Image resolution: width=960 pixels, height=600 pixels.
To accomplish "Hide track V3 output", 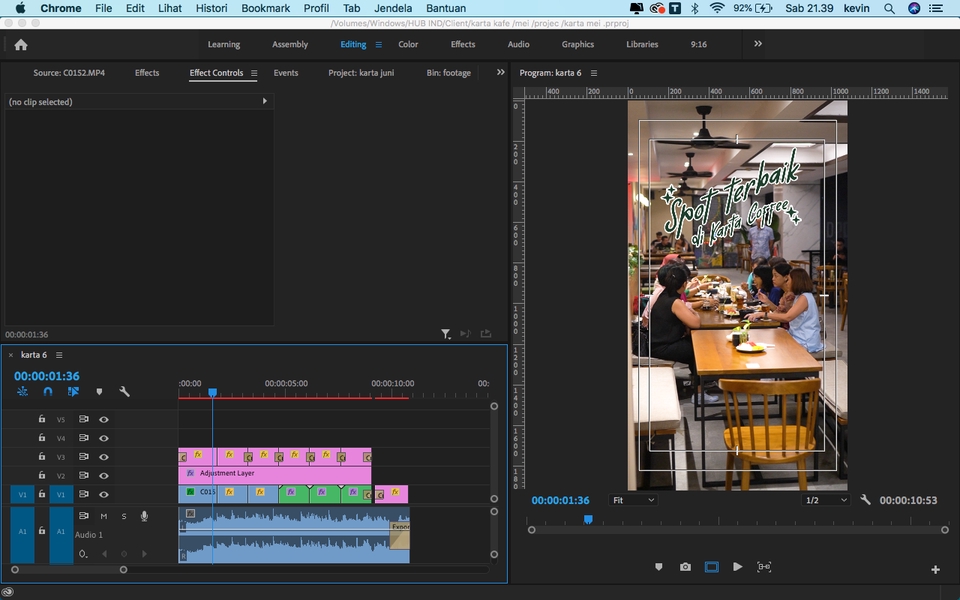I will click(104, 457).
